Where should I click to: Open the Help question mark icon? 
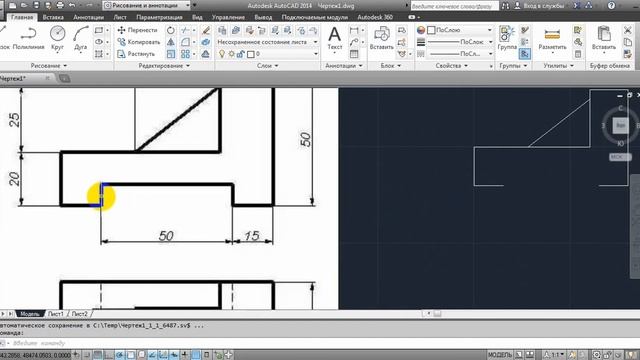[611, 5]
